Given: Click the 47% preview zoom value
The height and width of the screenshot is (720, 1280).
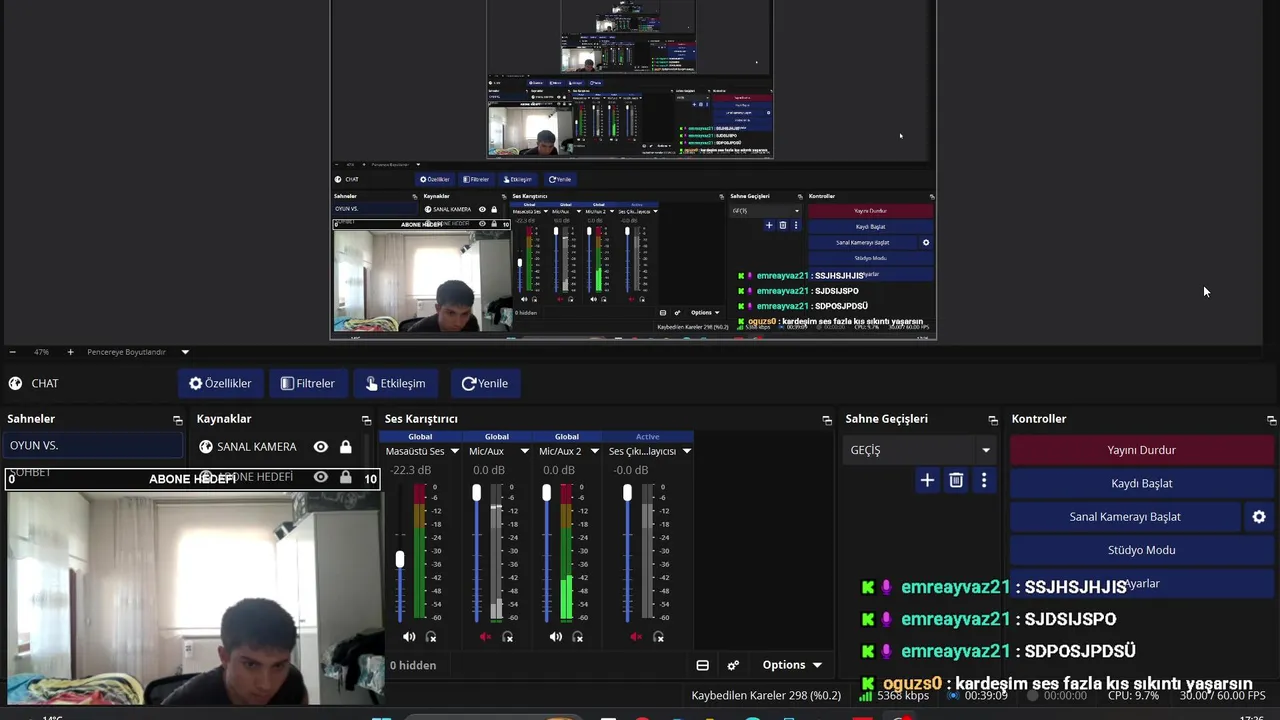Looking at the screenshot, I should (41, 352).
